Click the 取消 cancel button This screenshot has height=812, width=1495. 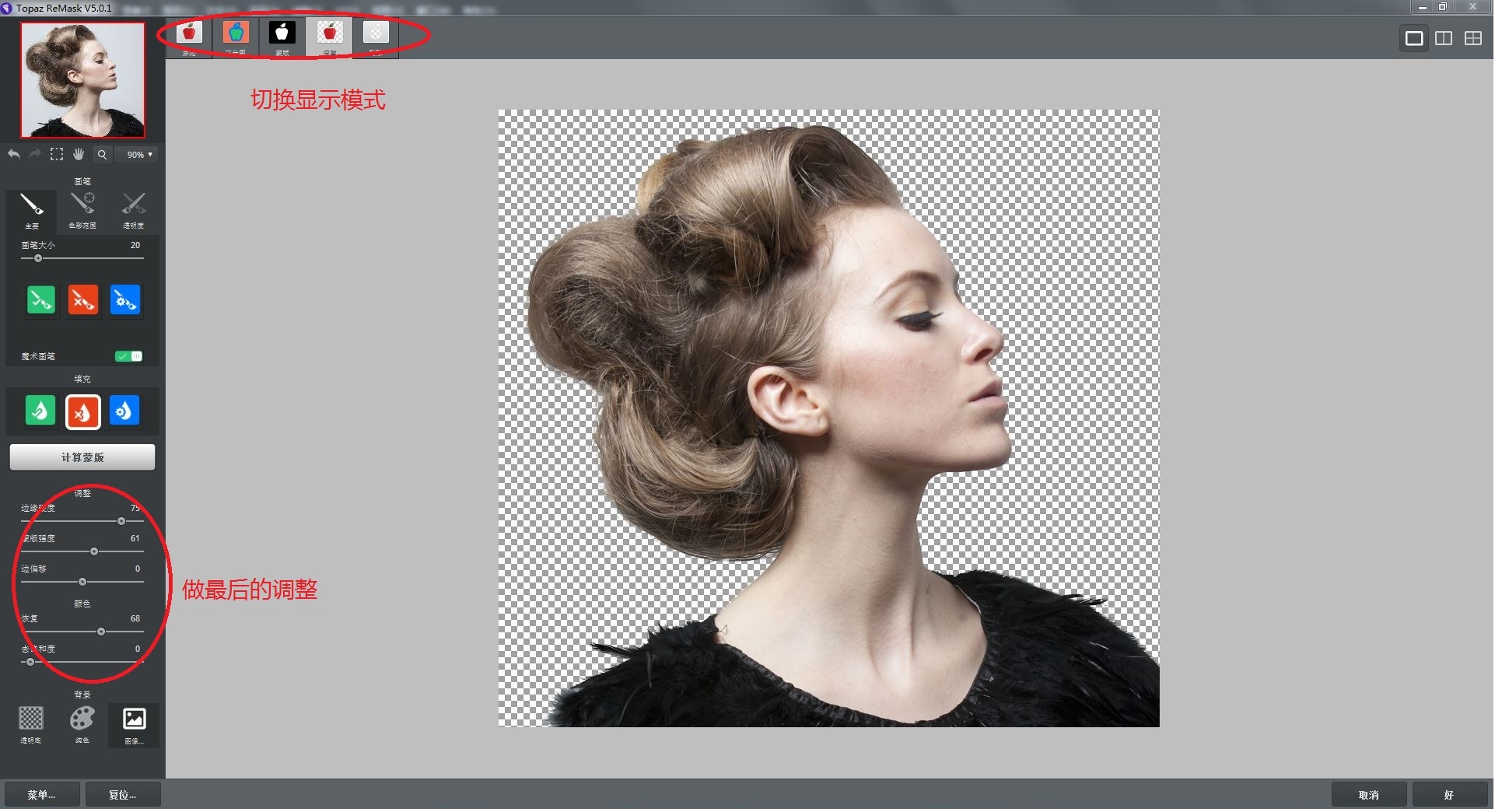pos(1368,795)
